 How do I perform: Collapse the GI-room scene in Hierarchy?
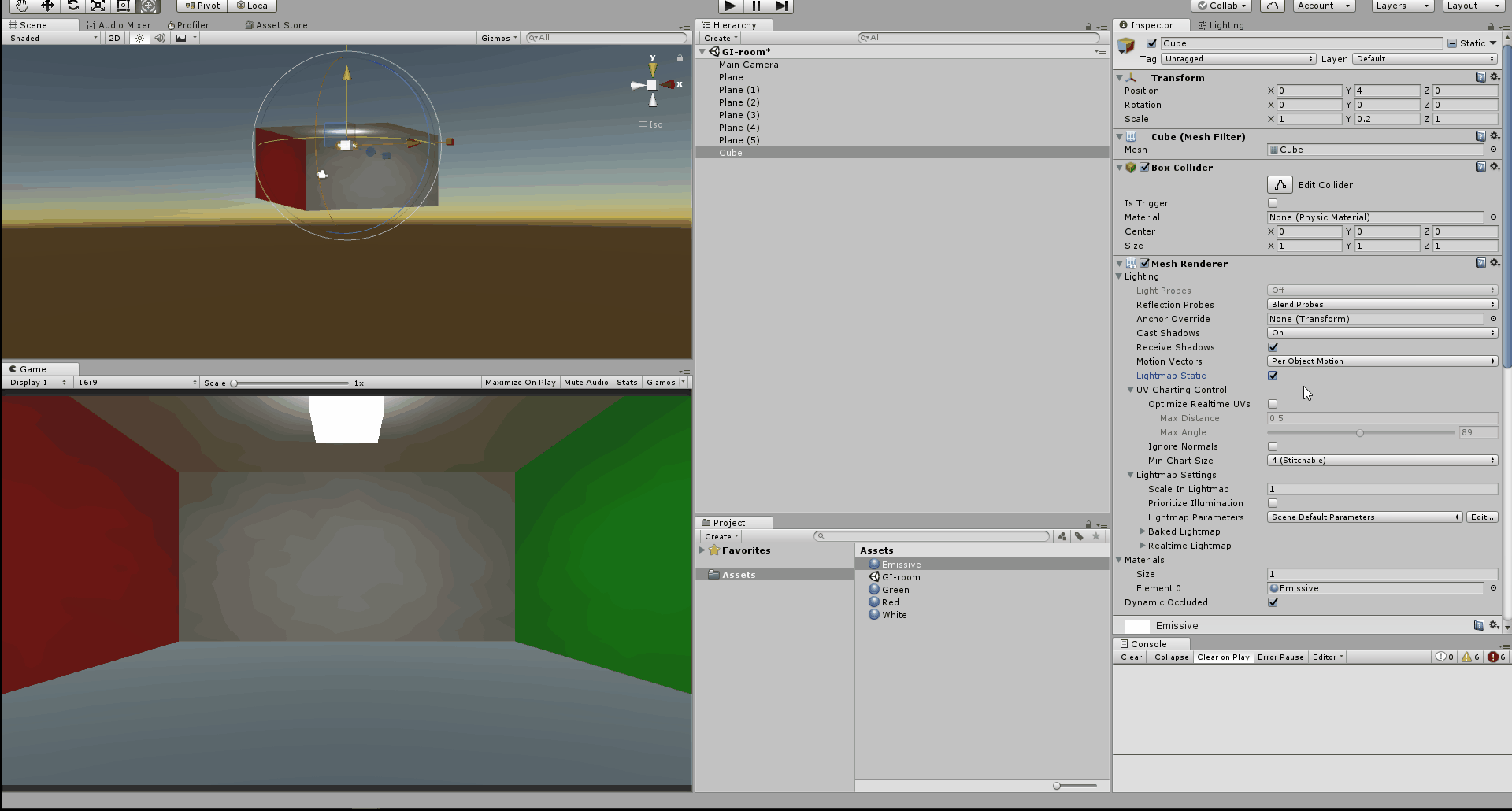pyautogui.click(x=702, y=52)
